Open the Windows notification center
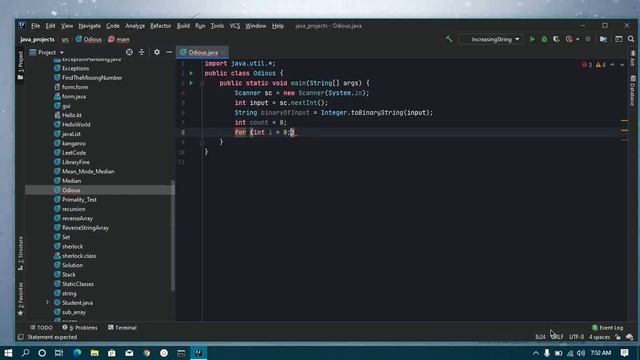The height and width of the screenshot is (360, 640). [624, 353]
